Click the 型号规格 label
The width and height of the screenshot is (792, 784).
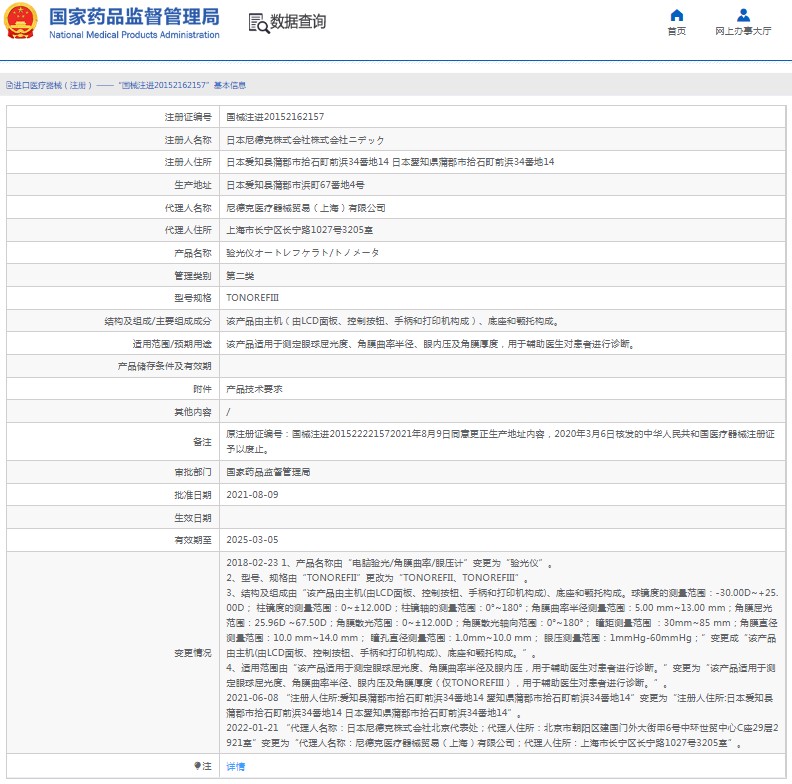tap(192, 298)
